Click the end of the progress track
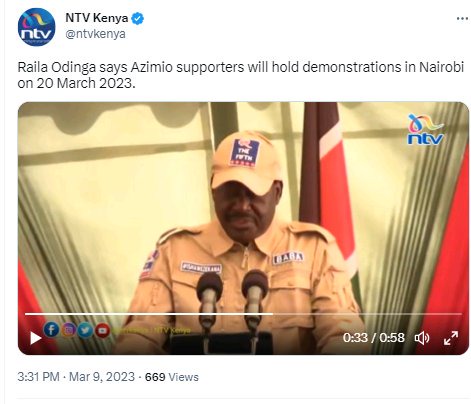The height and width of the screenshot is (404, 471). 460,314
